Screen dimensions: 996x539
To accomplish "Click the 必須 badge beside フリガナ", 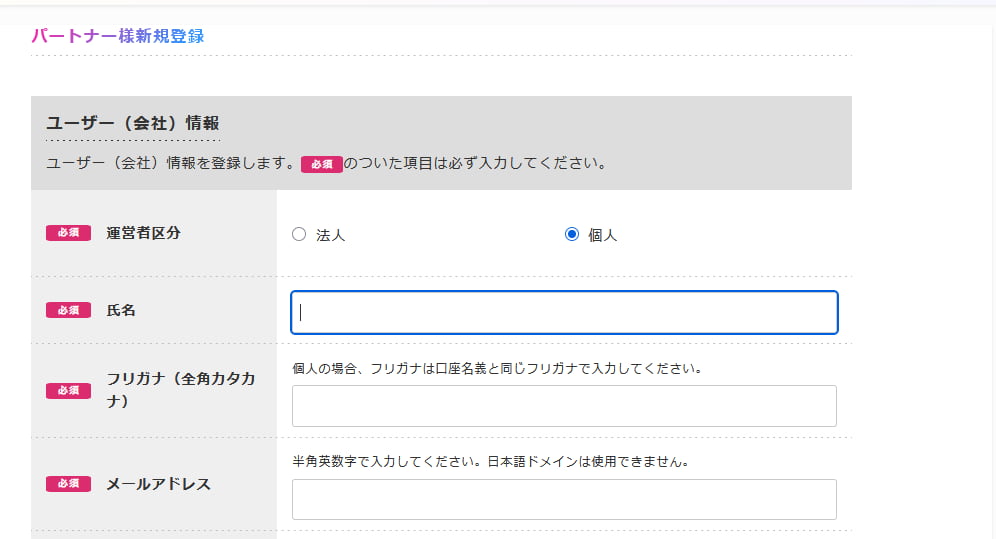I will [68, 390].
